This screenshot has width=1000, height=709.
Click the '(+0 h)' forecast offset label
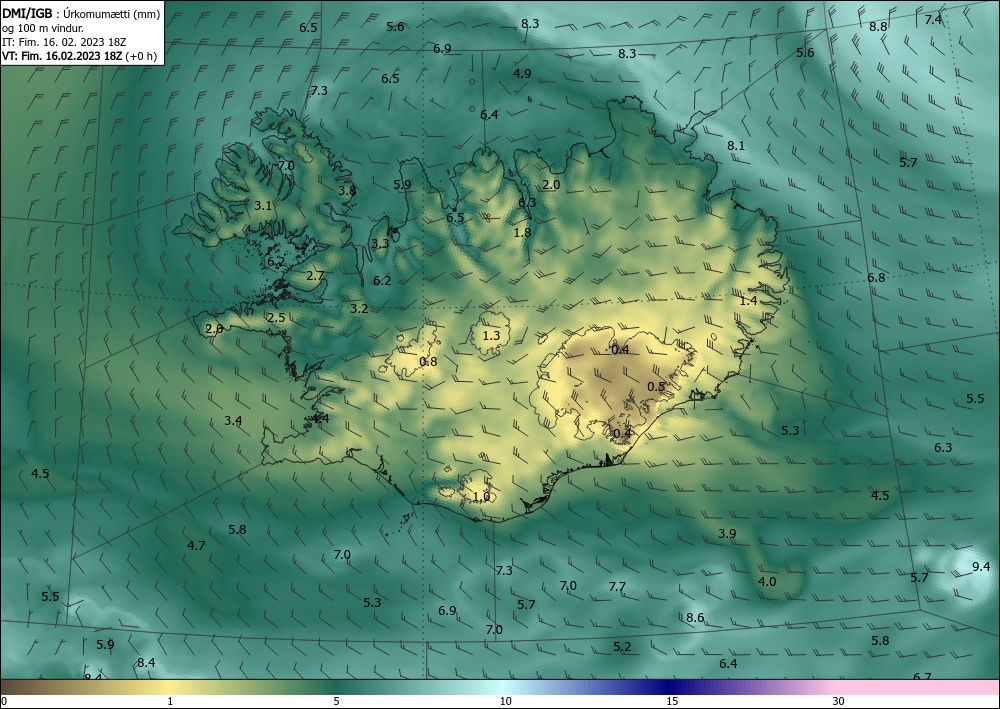coord(141,56)
